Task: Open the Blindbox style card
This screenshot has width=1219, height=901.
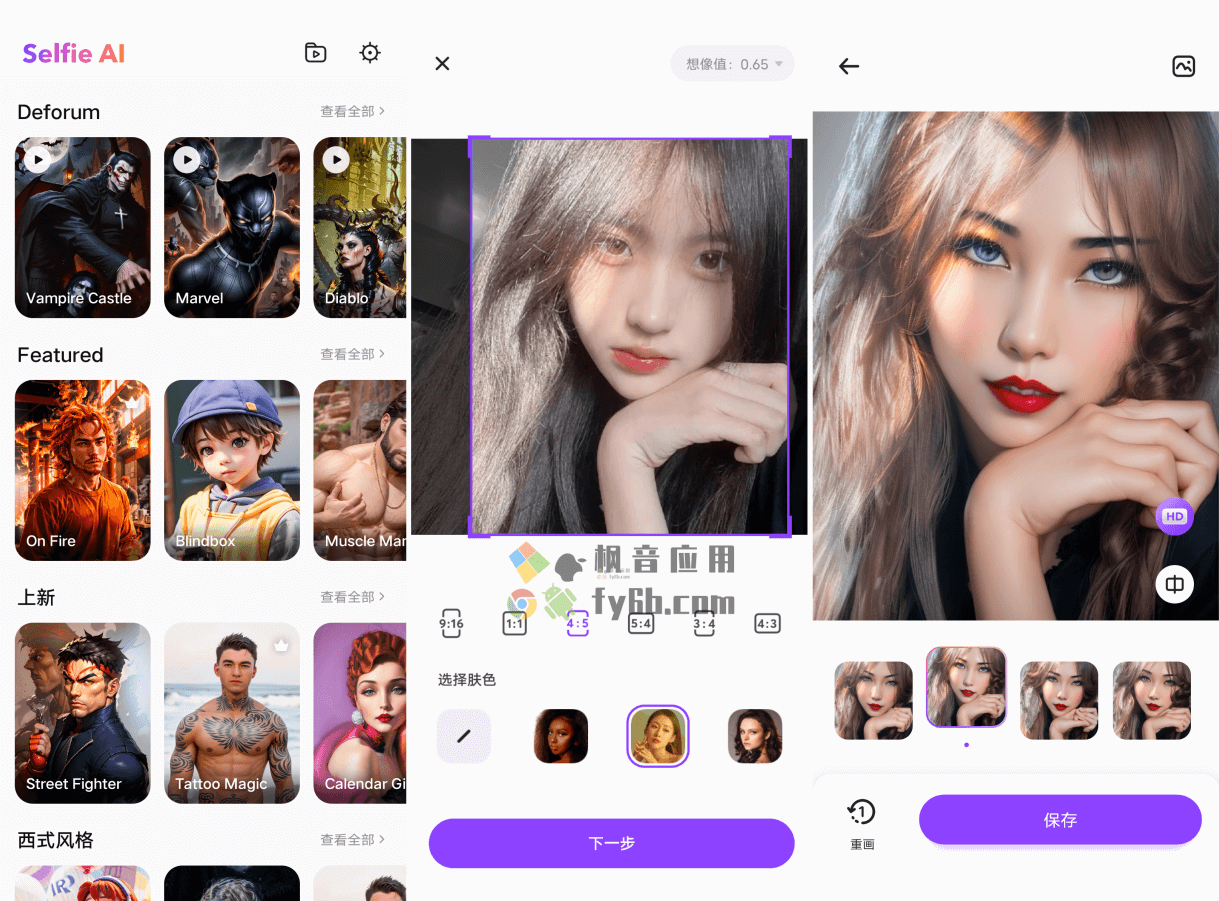Action: [x=232, y=470]
